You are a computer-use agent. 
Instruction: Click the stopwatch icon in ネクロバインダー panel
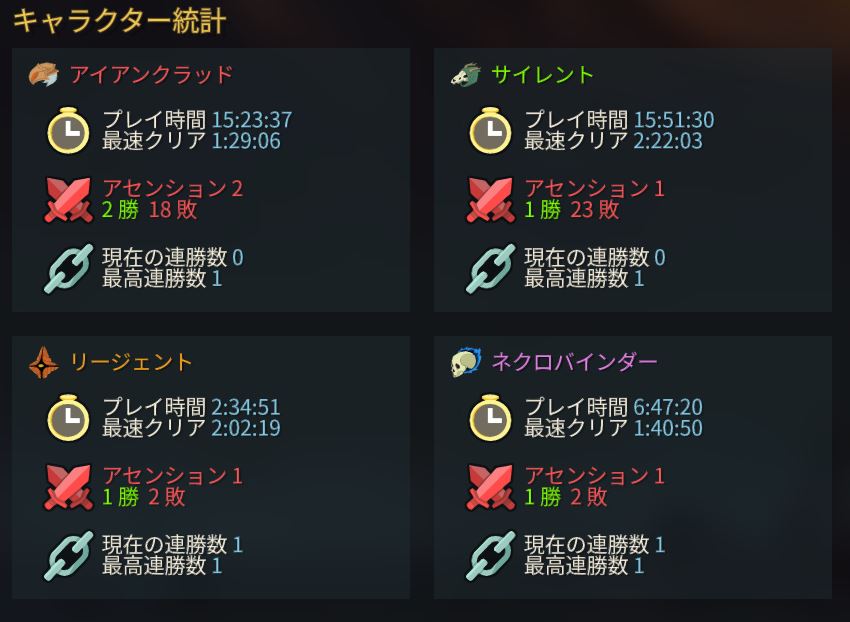click(490, 418)
